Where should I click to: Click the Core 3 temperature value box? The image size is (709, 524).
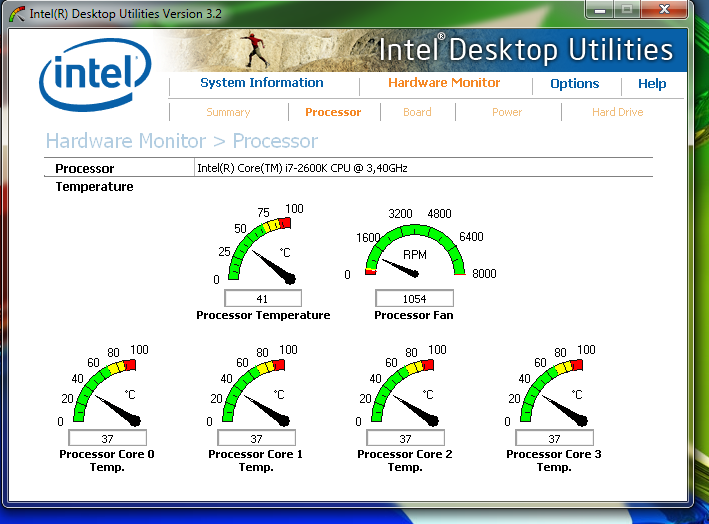[x=554, y=439]
